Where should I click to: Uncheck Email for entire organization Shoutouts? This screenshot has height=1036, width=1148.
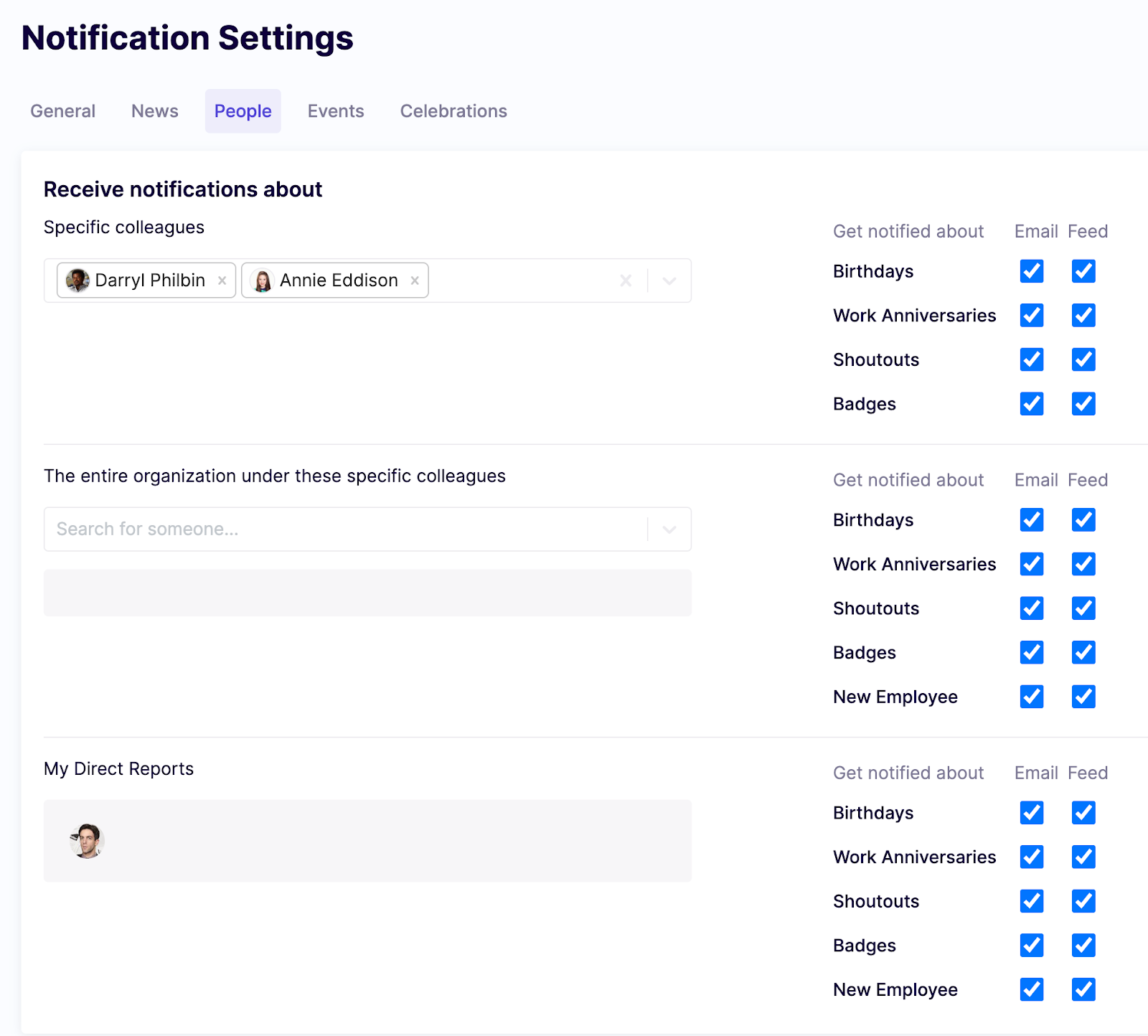point(1032,608)
